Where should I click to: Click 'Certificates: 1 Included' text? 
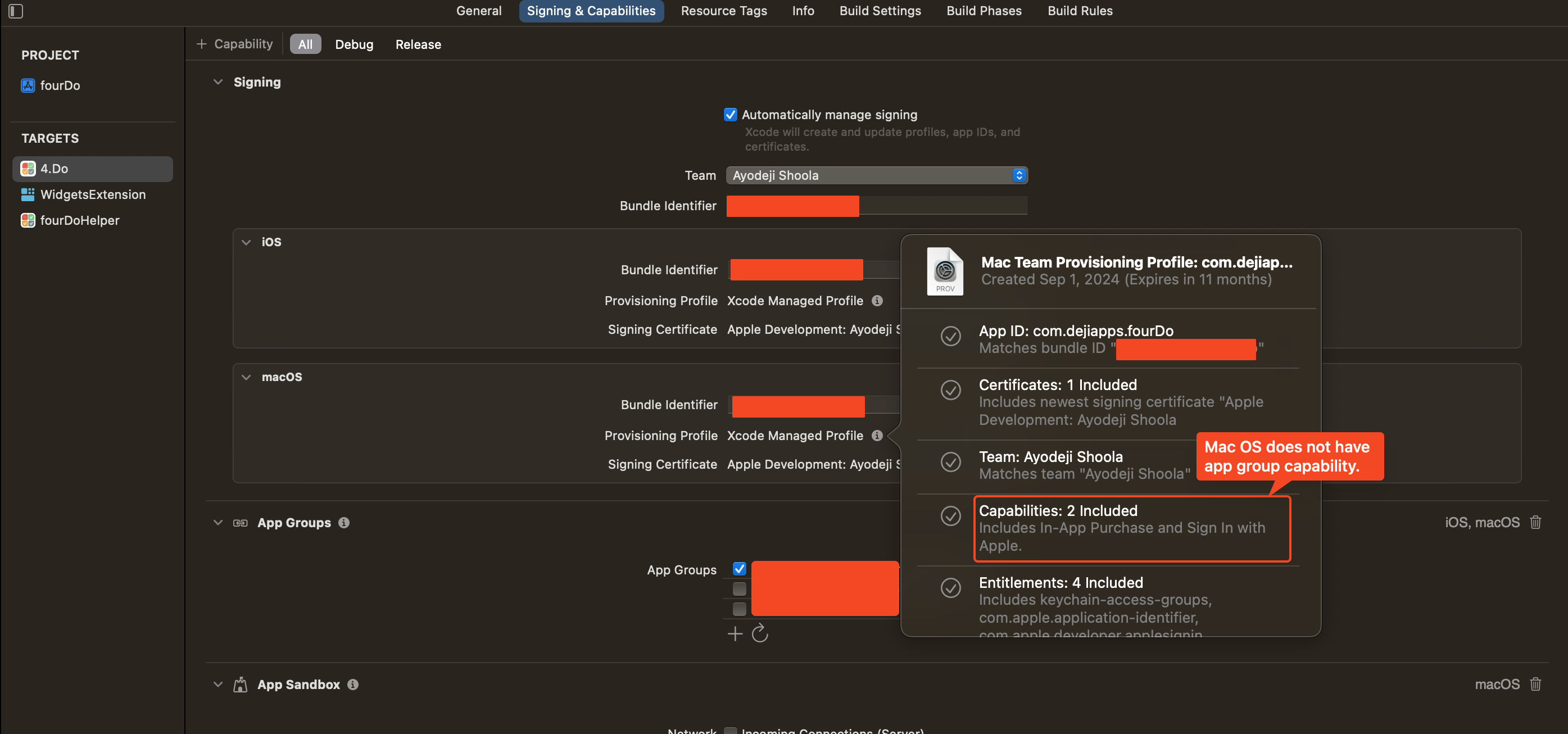(1058, 384)
